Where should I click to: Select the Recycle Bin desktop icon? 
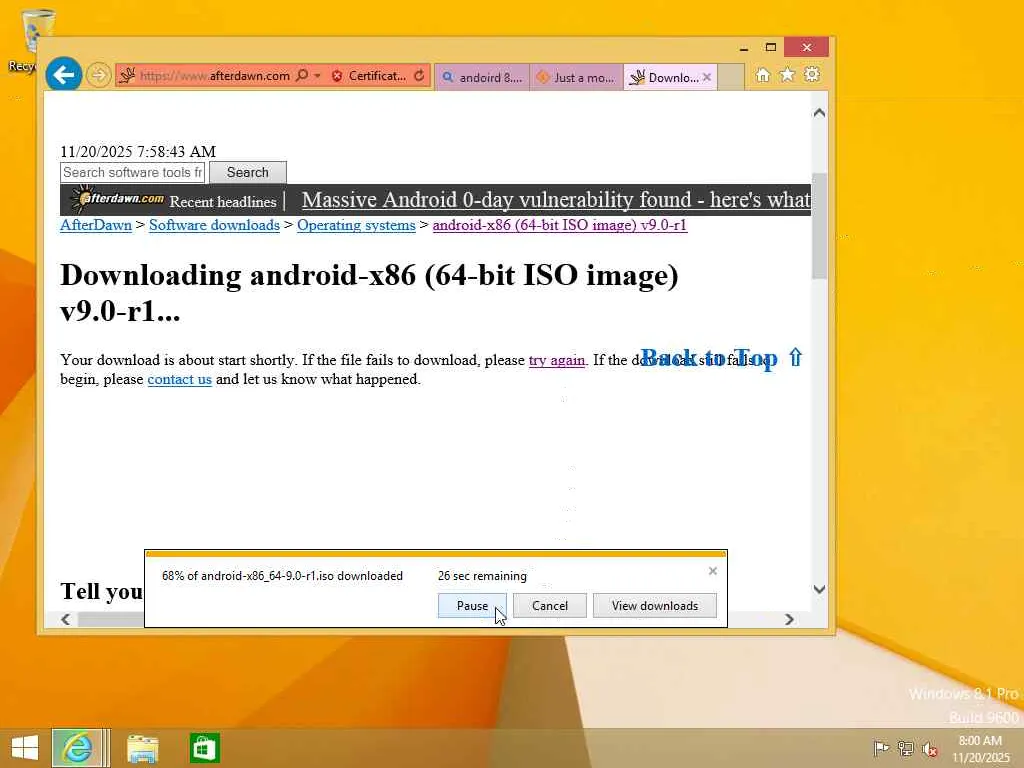point(31,39)
